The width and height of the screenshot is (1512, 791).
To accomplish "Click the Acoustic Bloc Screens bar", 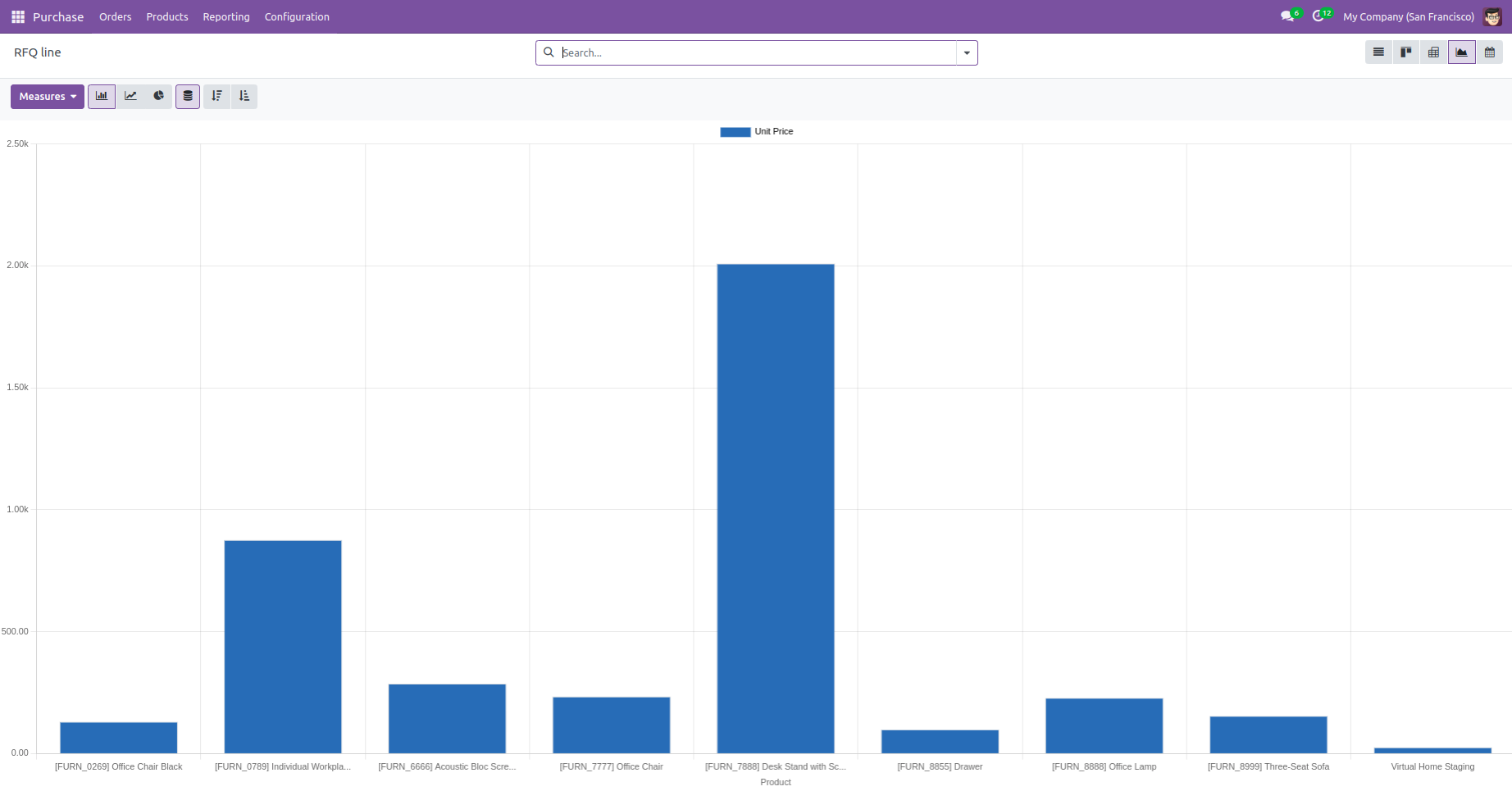I will click(x=447, y=719).
